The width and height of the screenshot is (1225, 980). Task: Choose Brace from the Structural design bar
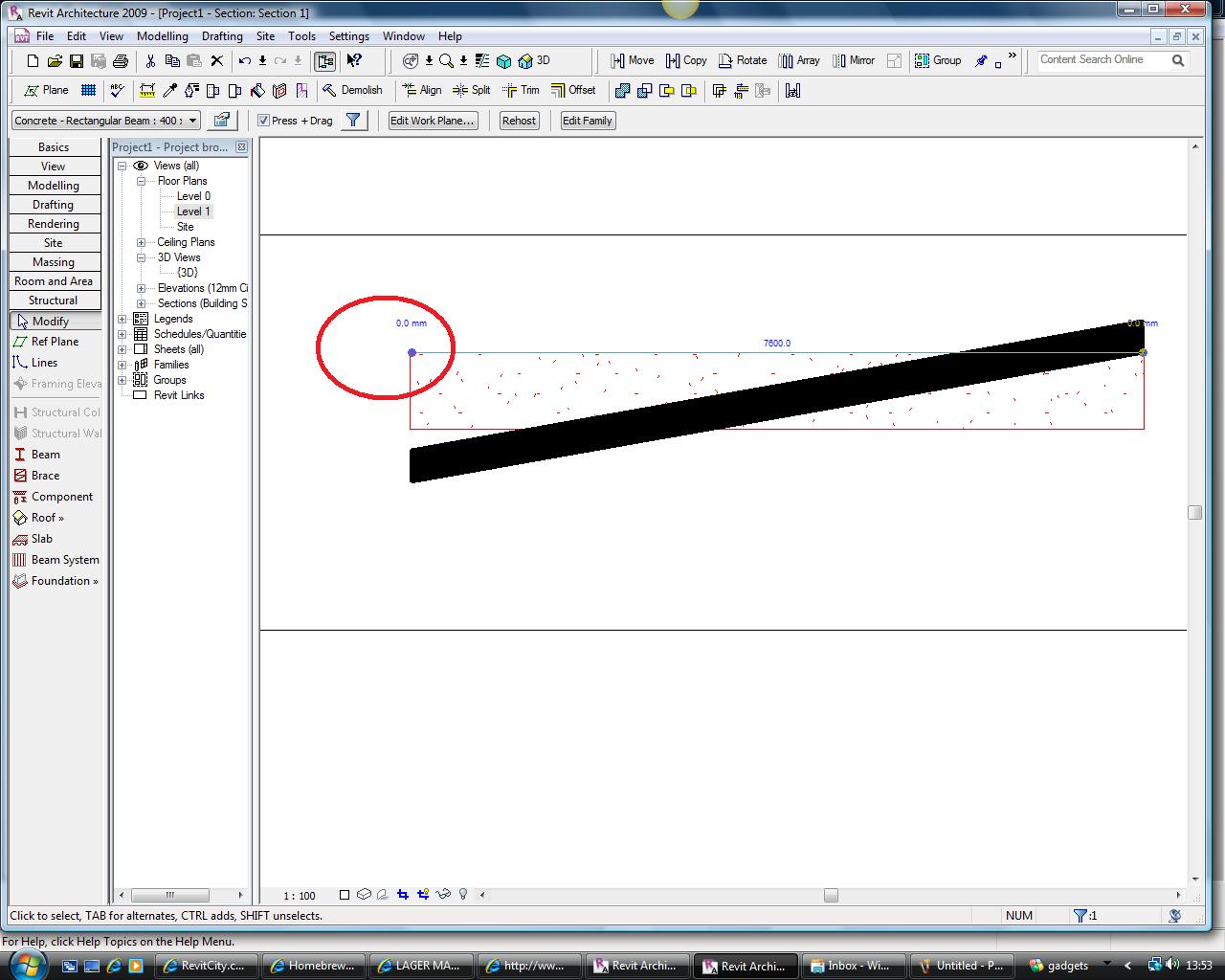coord(36,476)
